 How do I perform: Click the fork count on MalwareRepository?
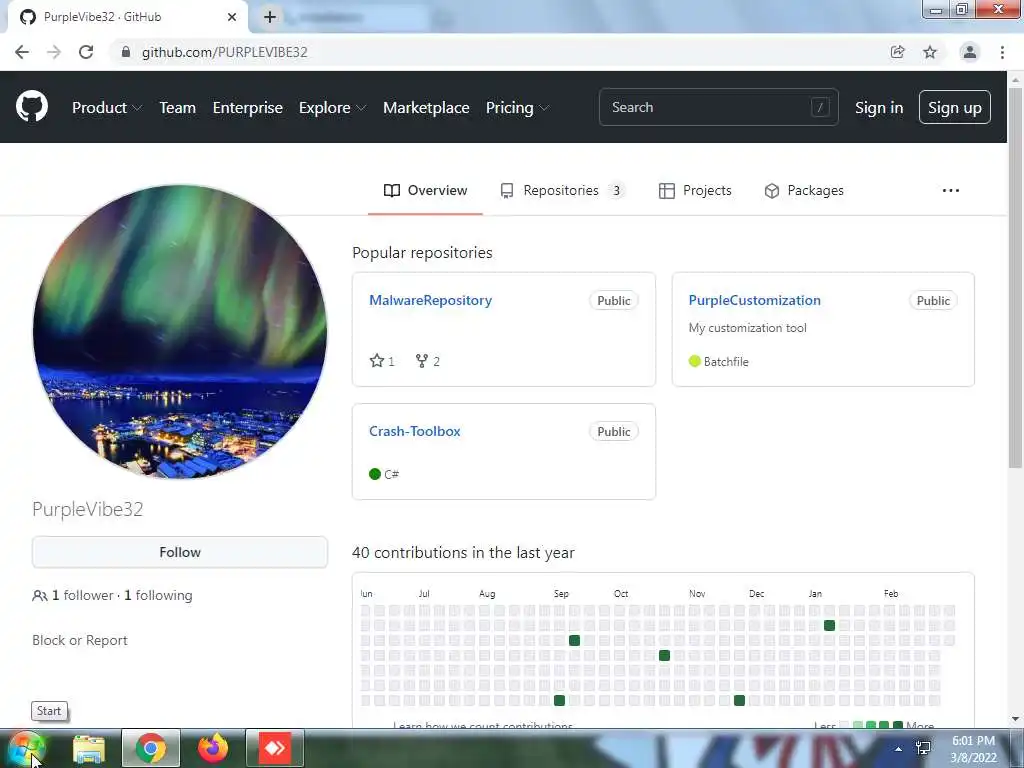428,361
